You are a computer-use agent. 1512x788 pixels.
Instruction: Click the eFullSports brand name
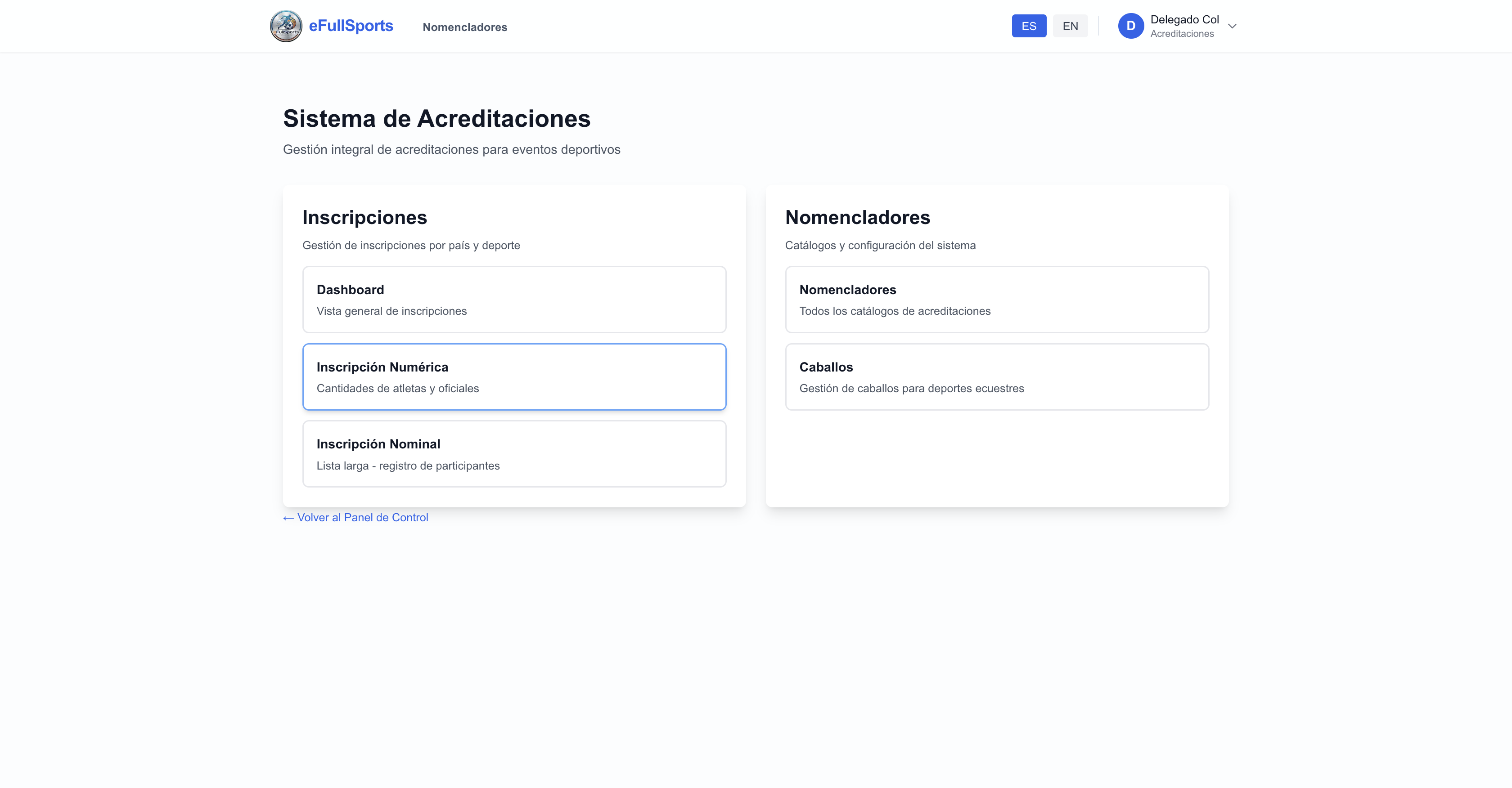(x=351, y=26)
